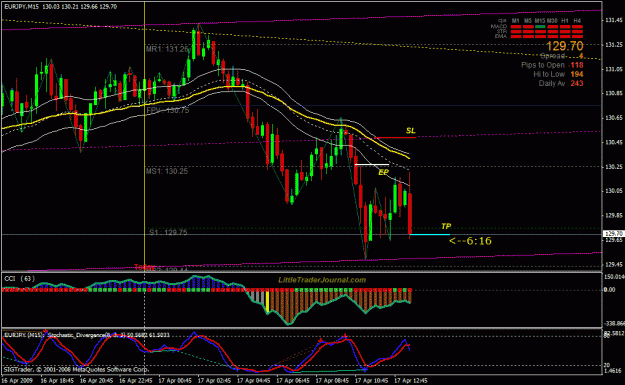Click the FPV: 130.75 pivot label

168,110
